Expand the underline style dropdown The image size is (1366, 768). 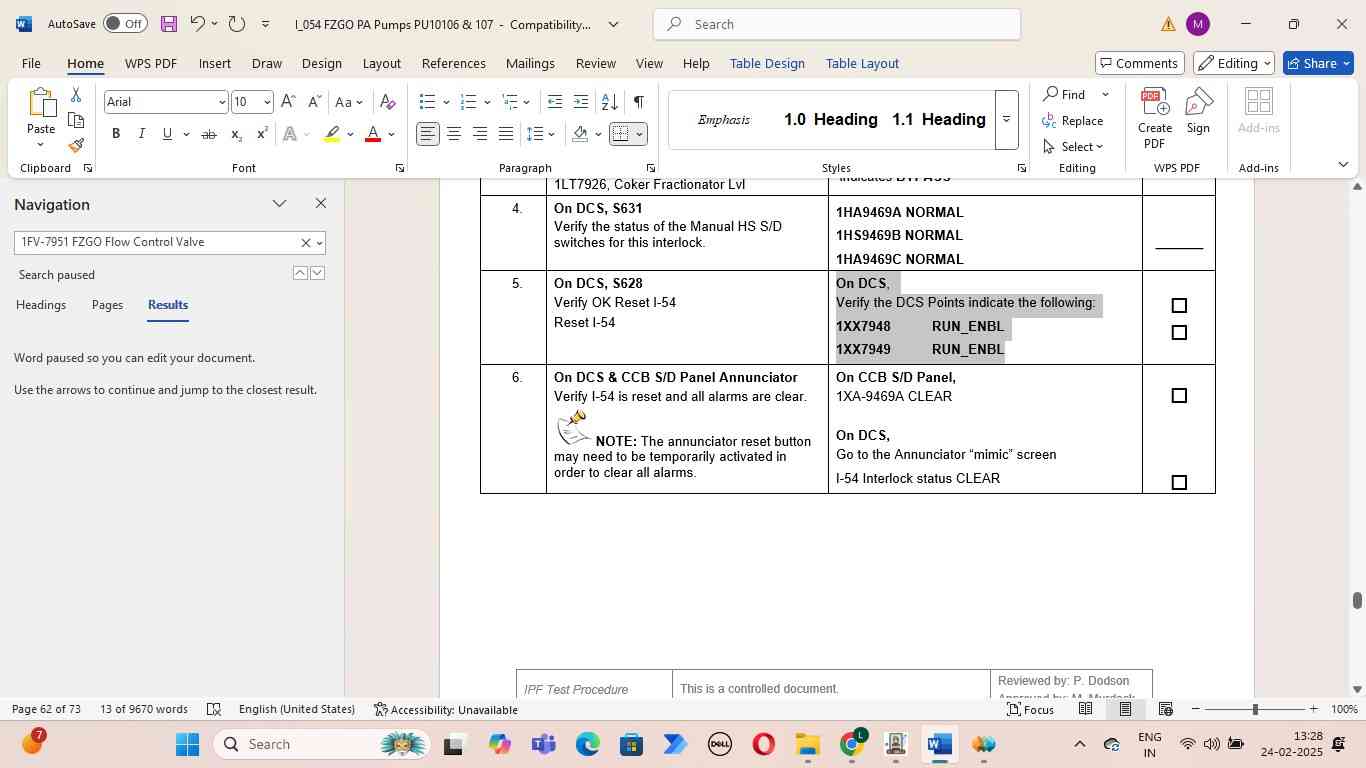(x=186, y=134)
